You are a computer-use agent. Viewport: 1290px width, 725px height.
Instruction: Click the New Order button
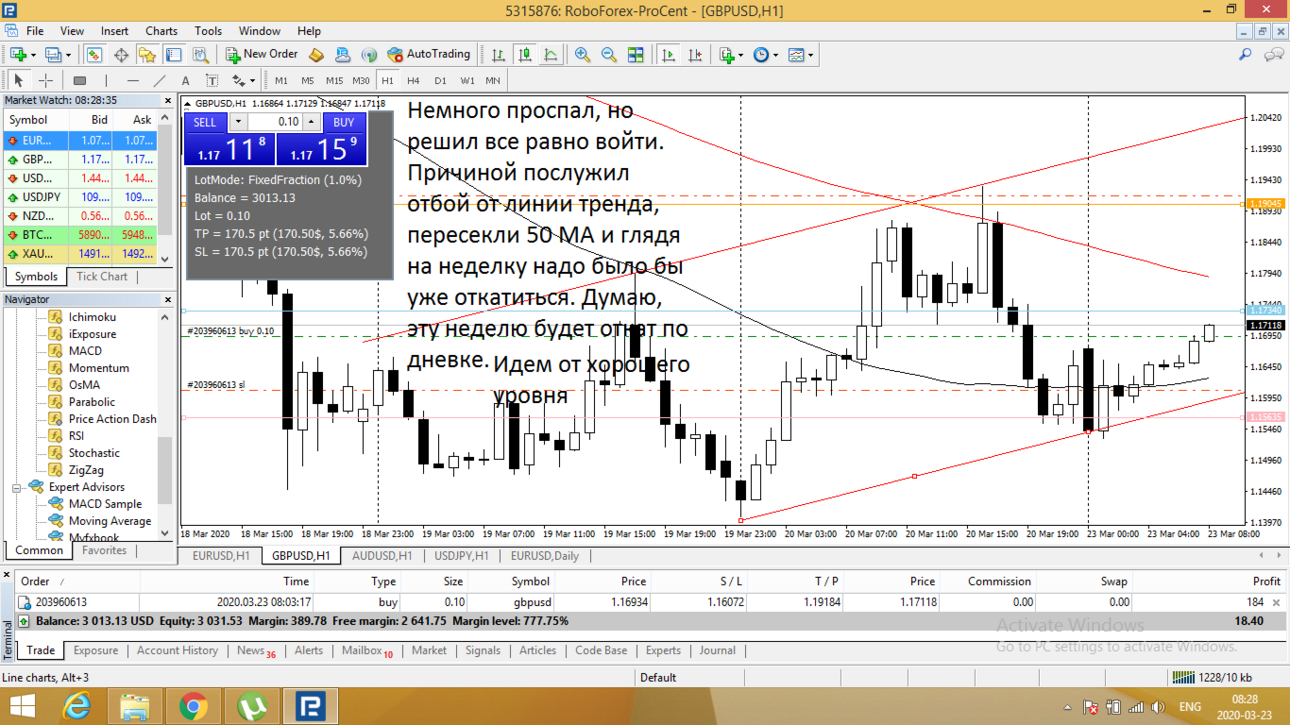coord(261,55)
